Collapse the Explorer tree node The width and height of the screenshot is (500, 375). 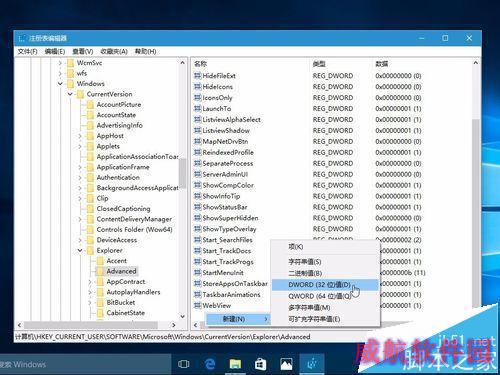[x=80, y=250]
